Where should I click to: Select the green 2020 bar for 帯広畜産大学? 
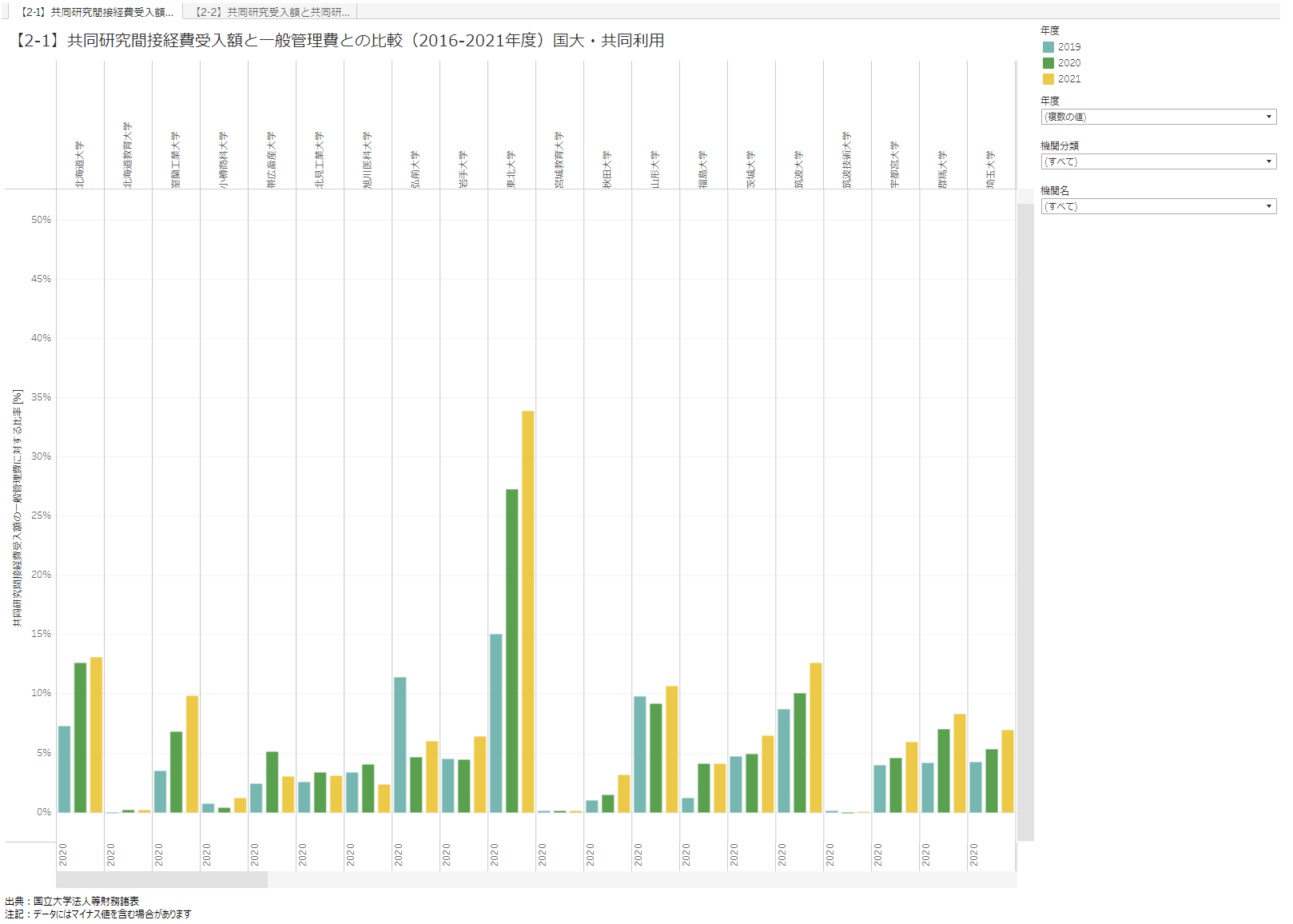click(273, 782)
